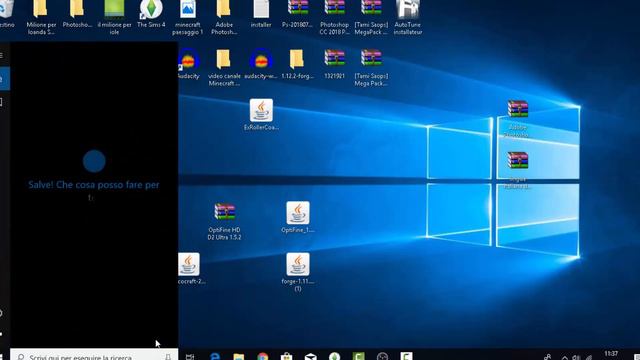Click the Cortana circle in the panel
The height and width of the screenshot is (360, 640).
click(94, 161)
